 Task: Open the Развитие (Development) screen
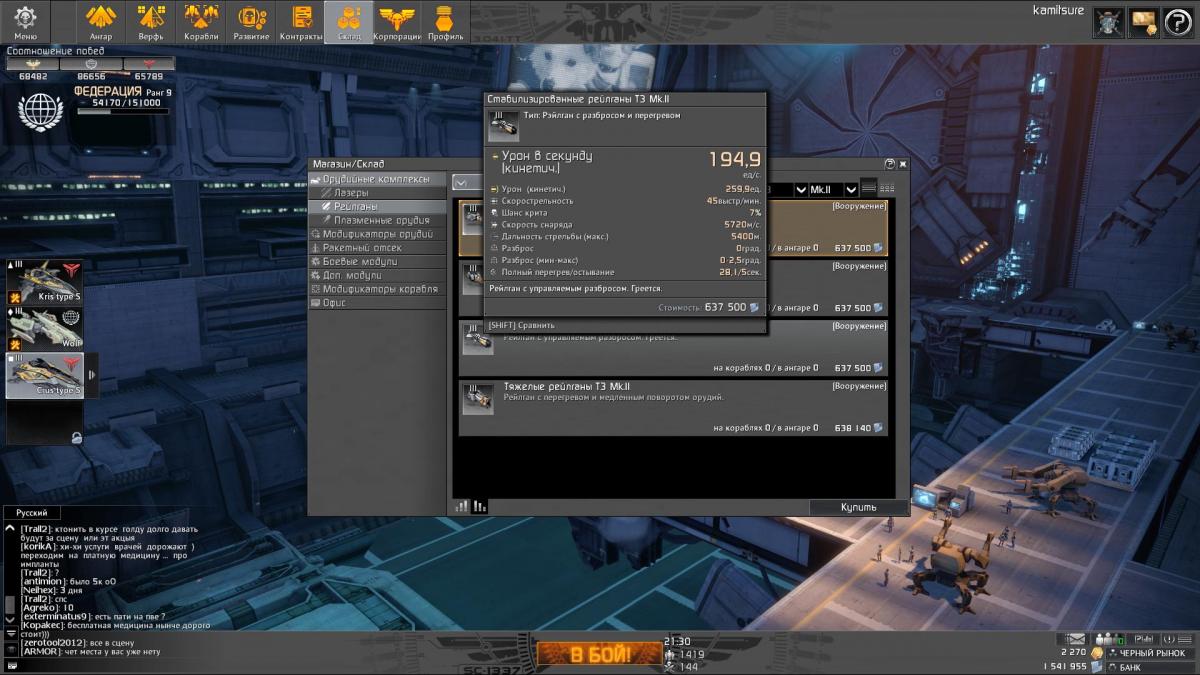pos(251,22)
